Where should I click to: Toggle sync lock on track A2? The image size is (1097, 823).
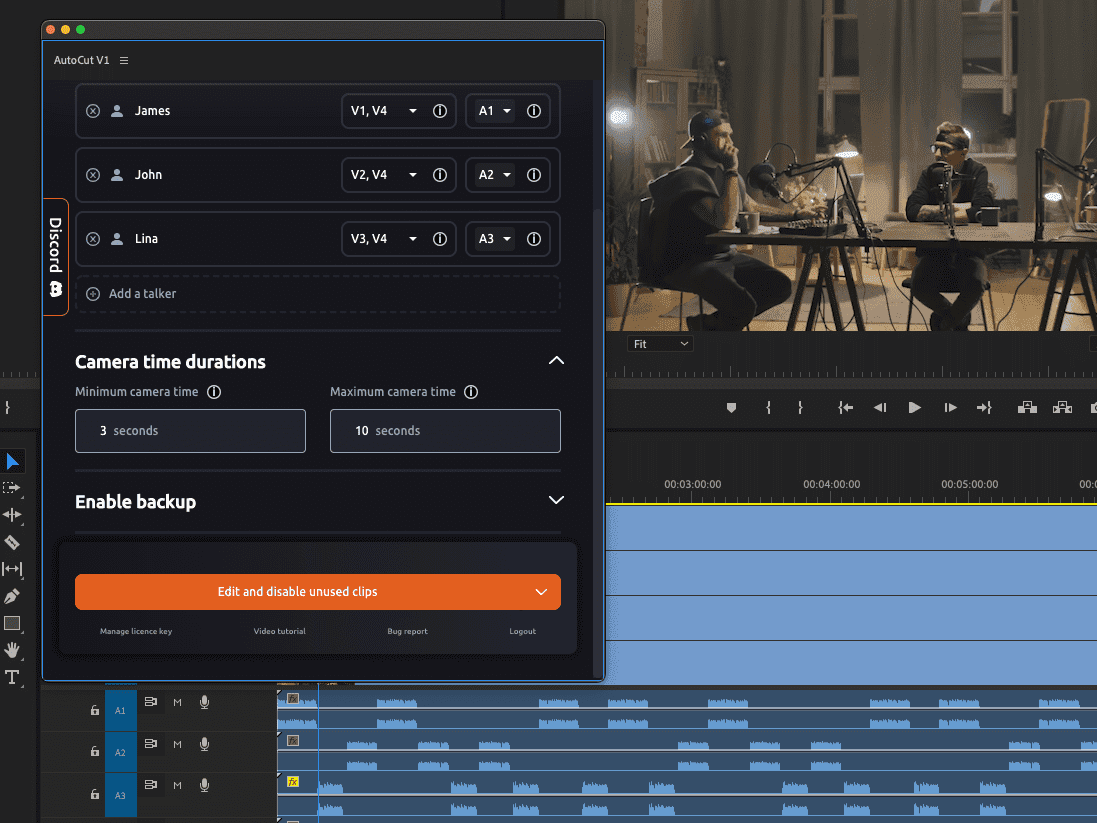(x=150, y=744)
